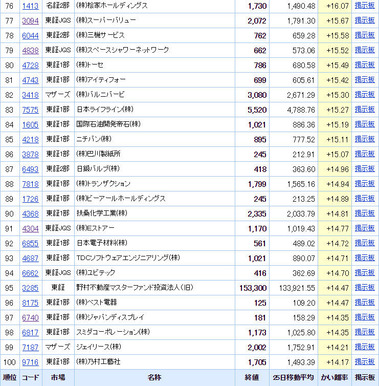Select the +16.07 deviation rate value
379x386 pixels.
pos(337,6)
